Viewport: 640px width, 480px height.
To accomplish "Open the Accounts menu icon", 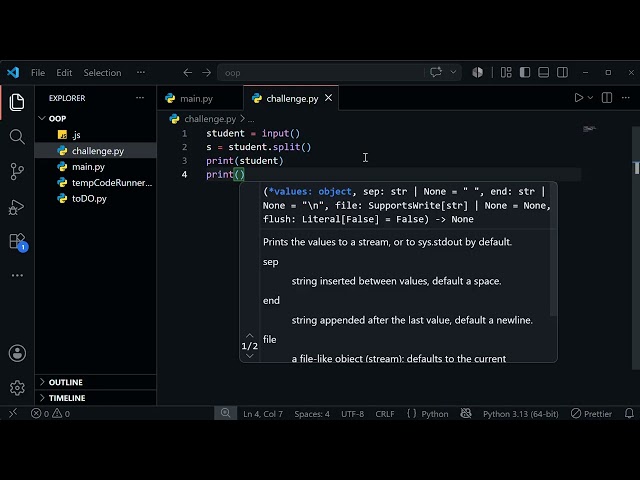I will (x=17, y=353).
